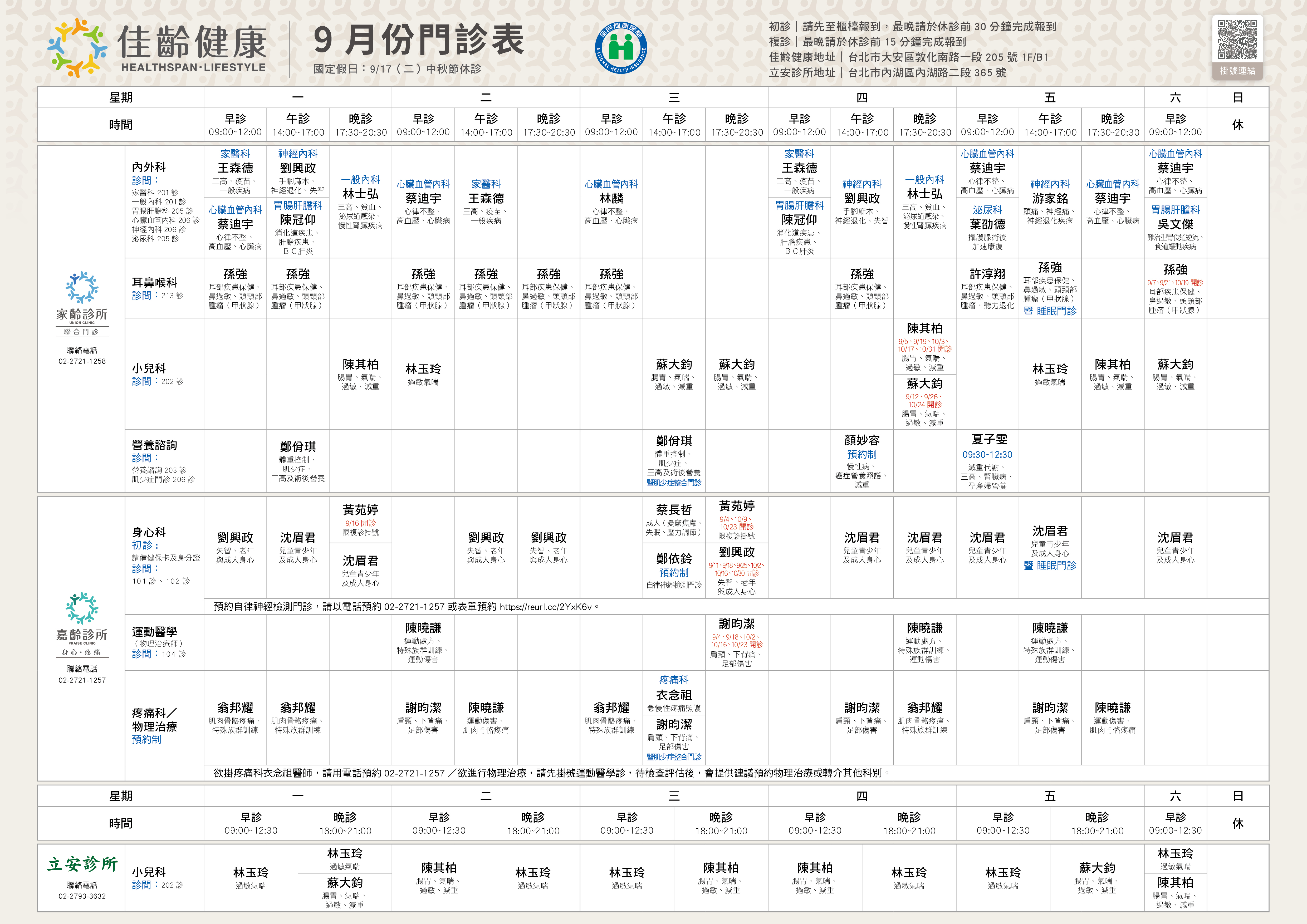Click 夏子雯 nutrition slot 09:30~12:30
The height and width of the screenshot is (924, 1307).
click(987, 454)
